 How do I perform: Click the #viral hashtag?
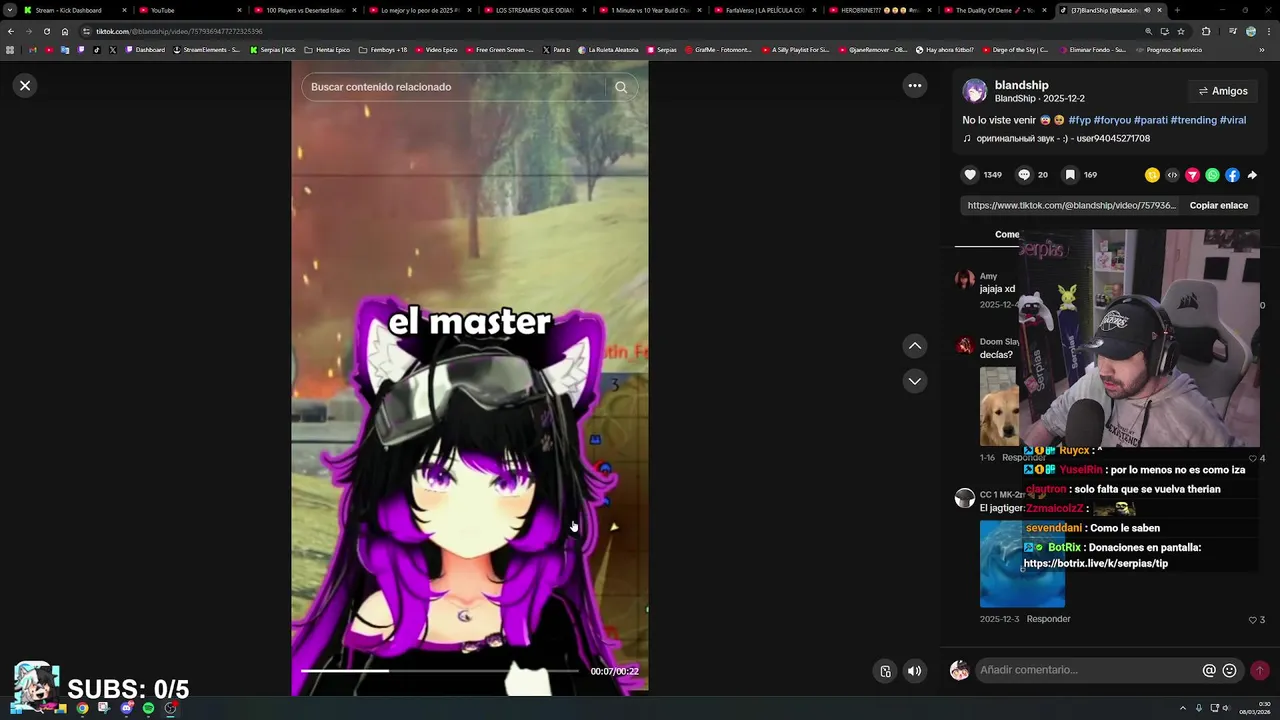tap(1233, 120)
